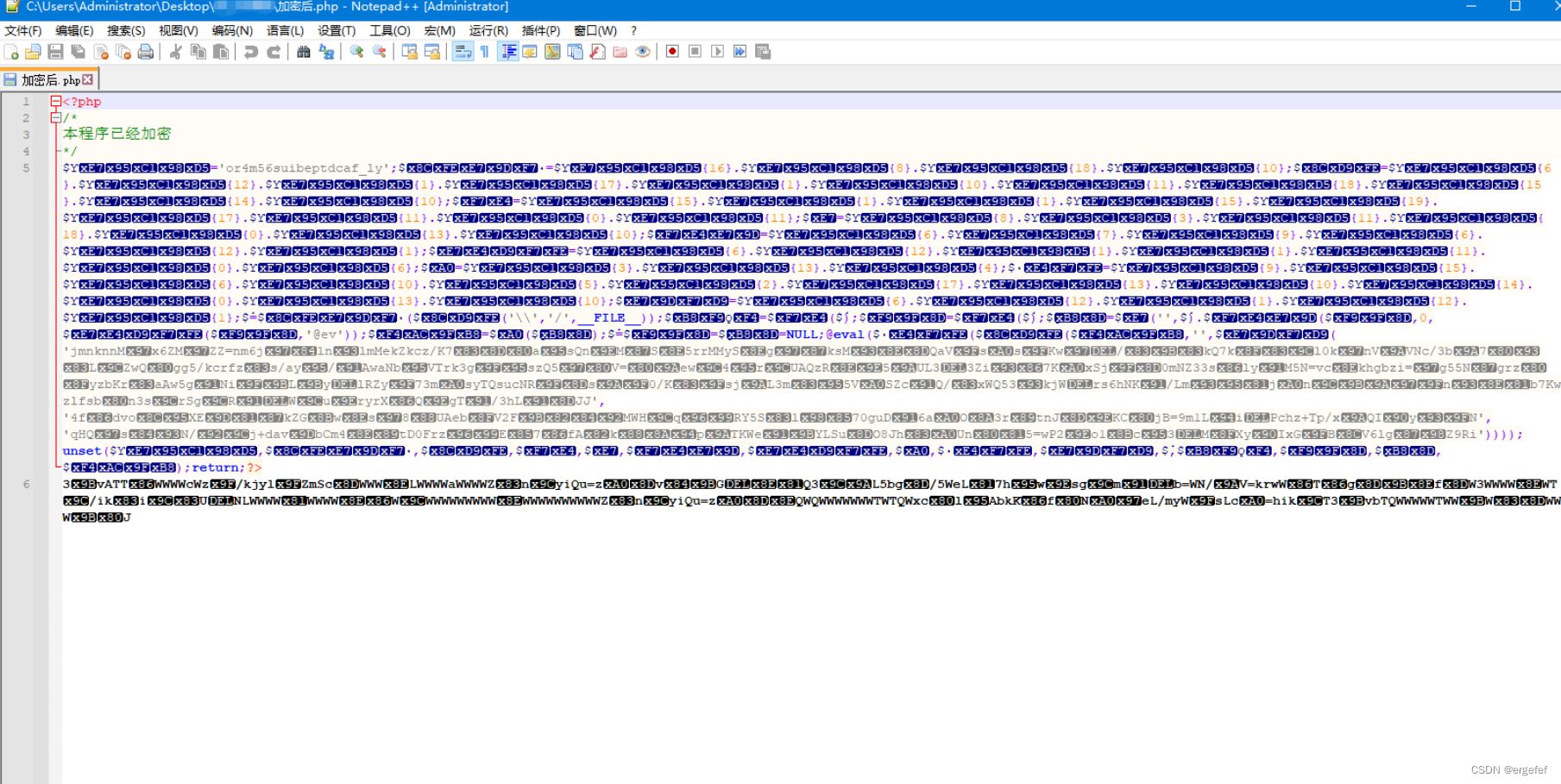Collapse the comment block fold on line 2
Screen dimensions: 1561x784
click(55, 118)
